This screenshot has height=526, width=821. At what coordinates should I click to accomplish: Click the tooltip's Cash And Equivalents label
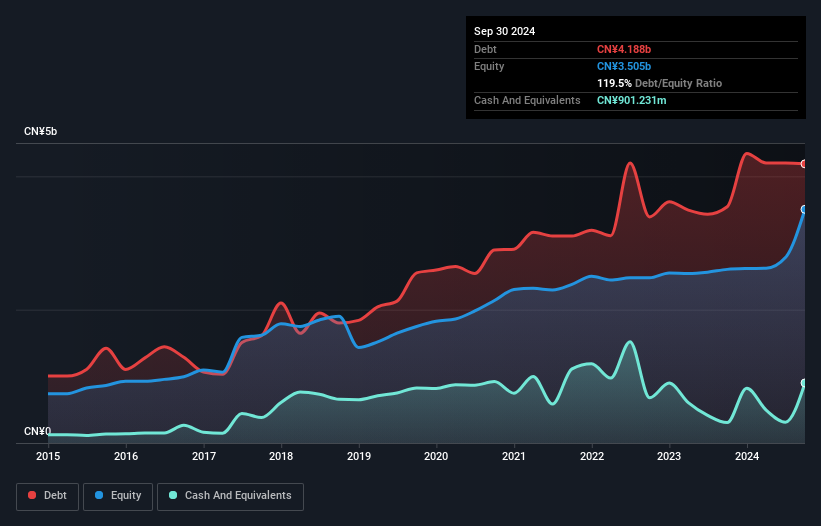coord(527,100)
